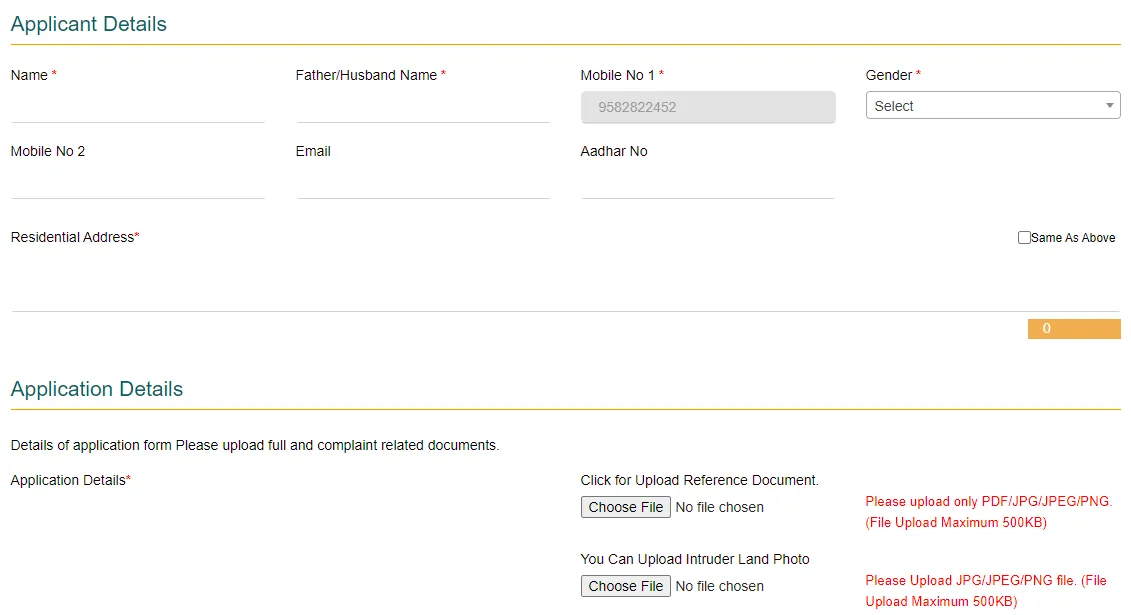
Task: Click the greyed Mobile No 1 field
Action: click(707, 107)
